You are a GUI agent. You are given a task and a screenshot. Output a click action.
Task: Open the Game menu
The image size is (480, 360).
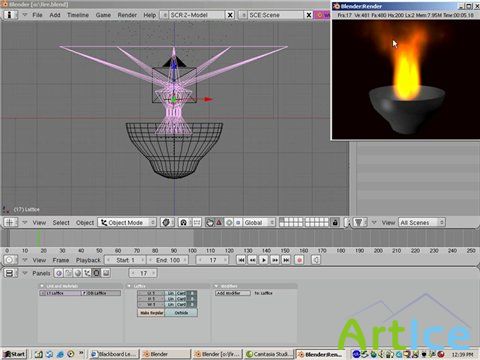[103, 15]
